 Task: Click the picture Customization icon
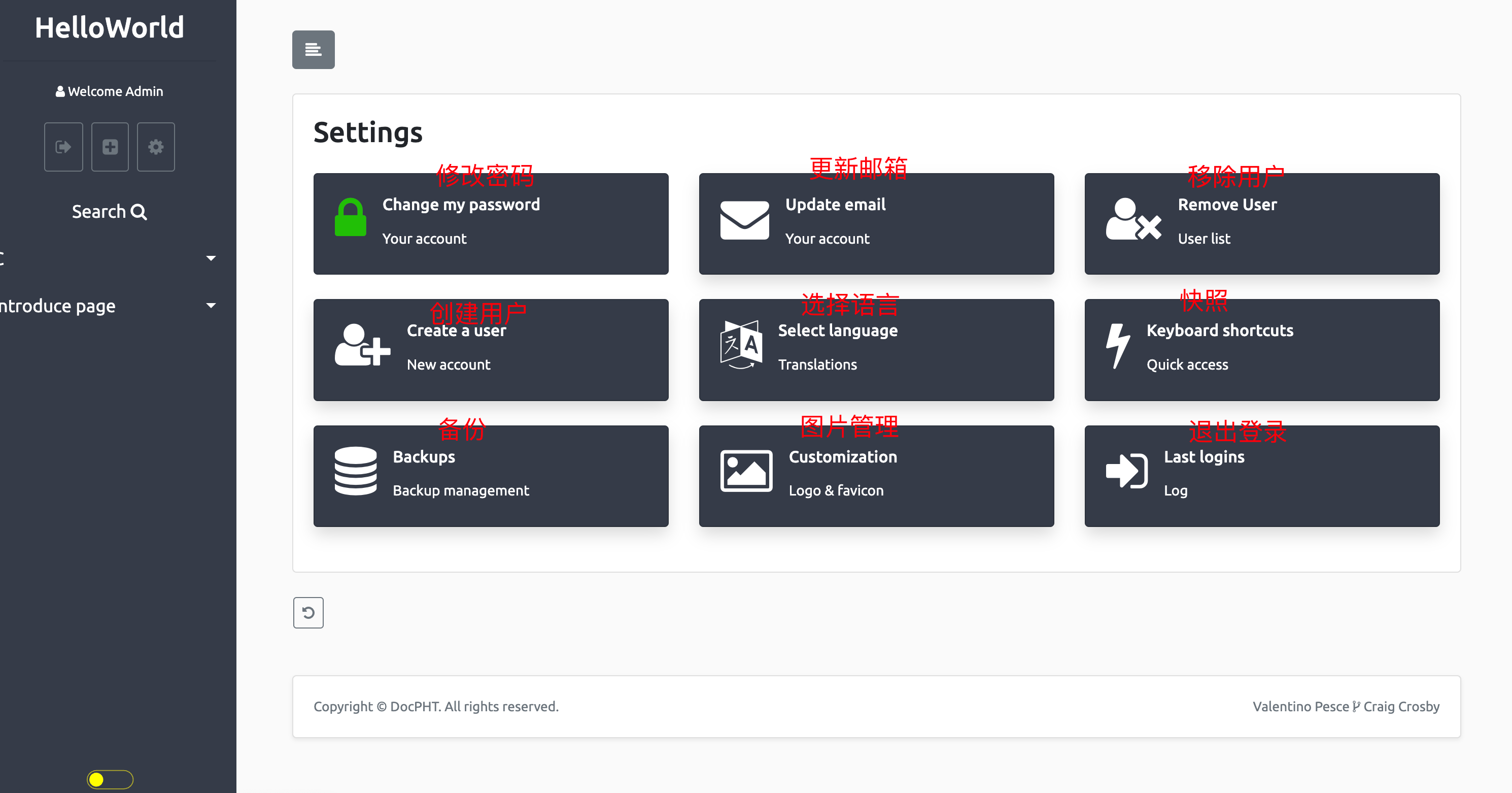click(x=746, y=471)
